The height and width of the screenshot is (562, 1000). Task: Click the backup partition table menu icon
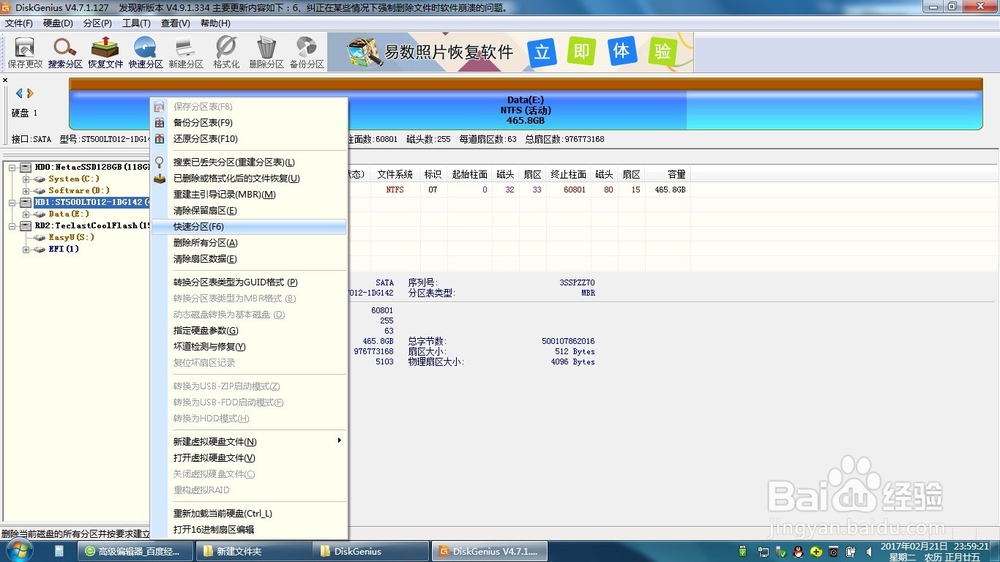point(159,122)
